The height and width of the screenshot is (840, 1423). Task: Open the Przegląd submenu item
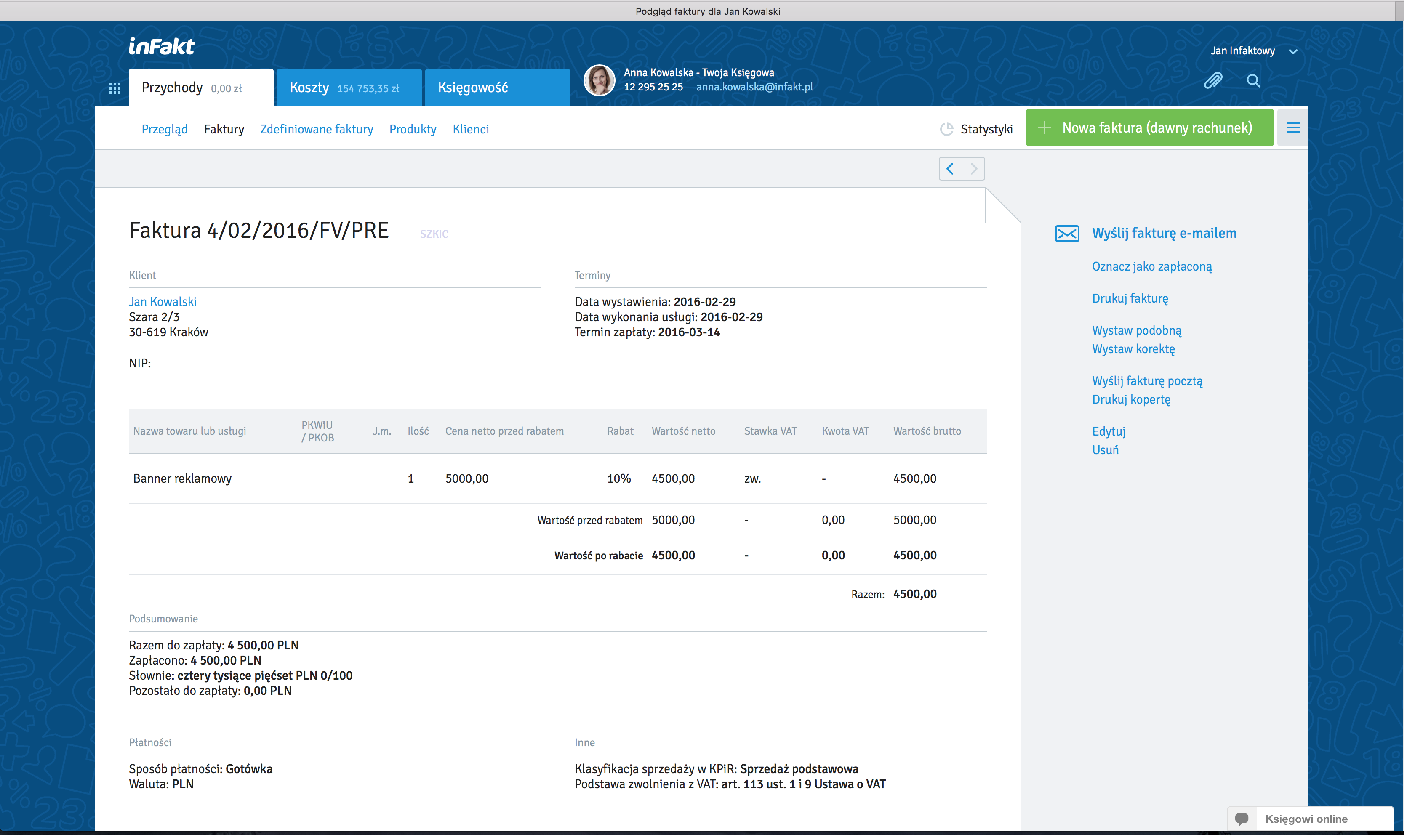click(x=164, y=130)
